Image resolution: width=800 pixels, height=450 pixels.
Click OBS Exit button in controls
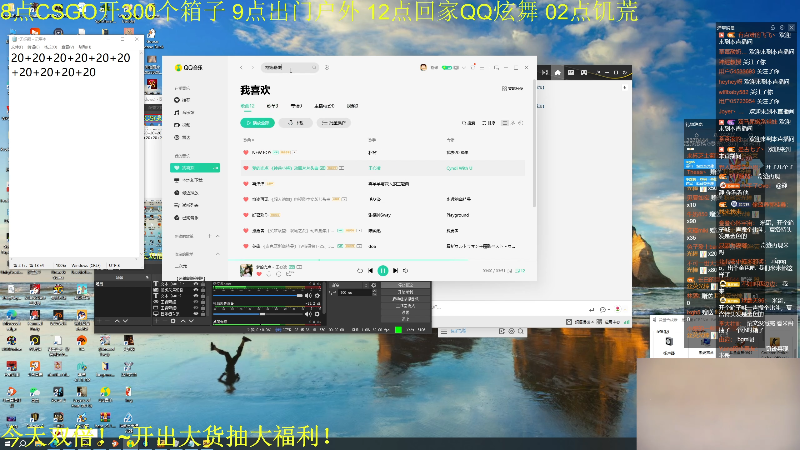[406, 319]
